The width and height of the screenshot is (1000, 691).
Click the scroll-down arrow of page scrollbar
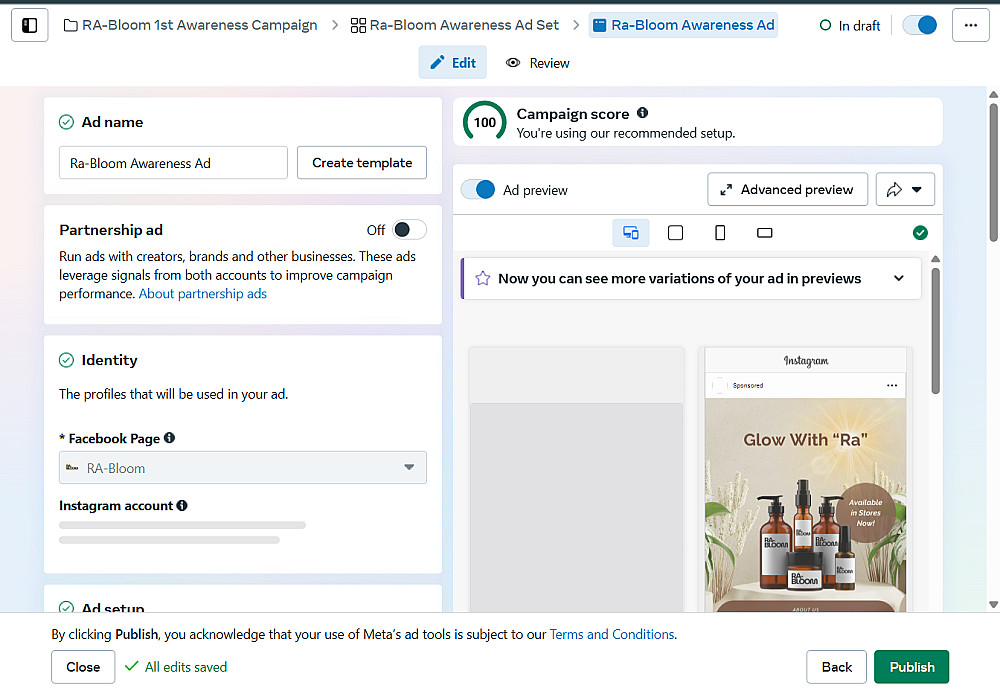point(994,604)
